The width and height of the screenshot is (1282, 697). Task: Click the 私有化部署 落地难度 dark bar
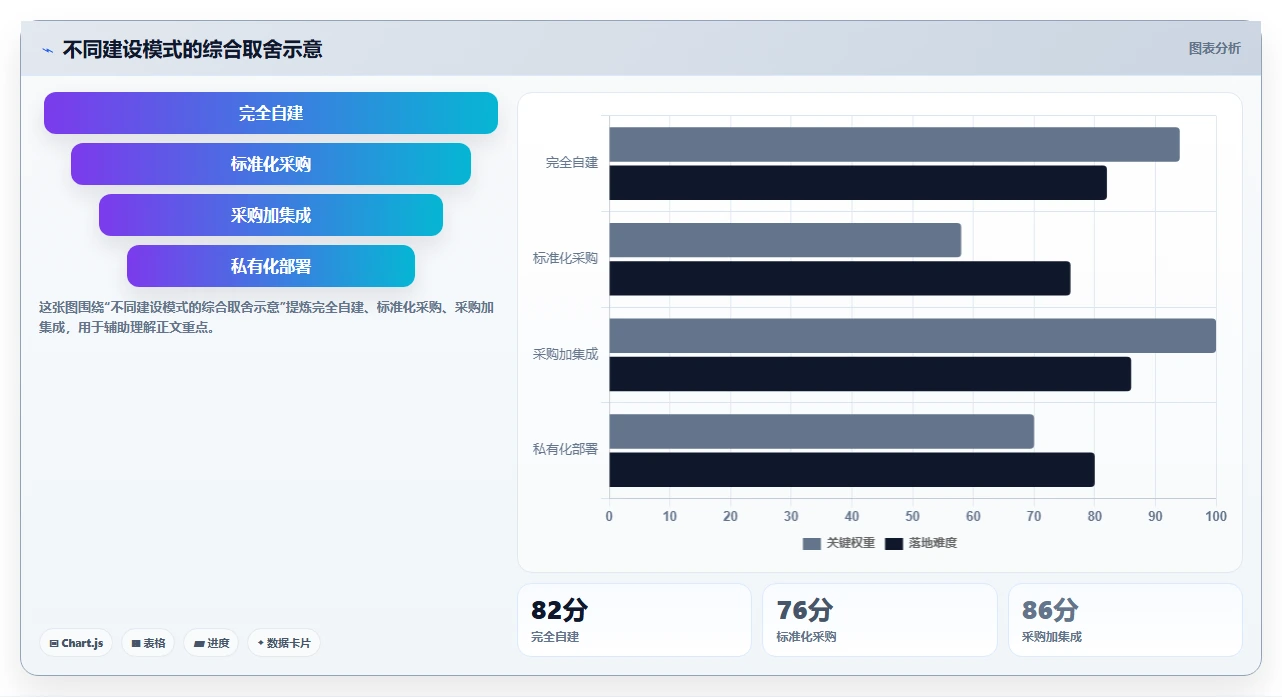coord(852,470)
